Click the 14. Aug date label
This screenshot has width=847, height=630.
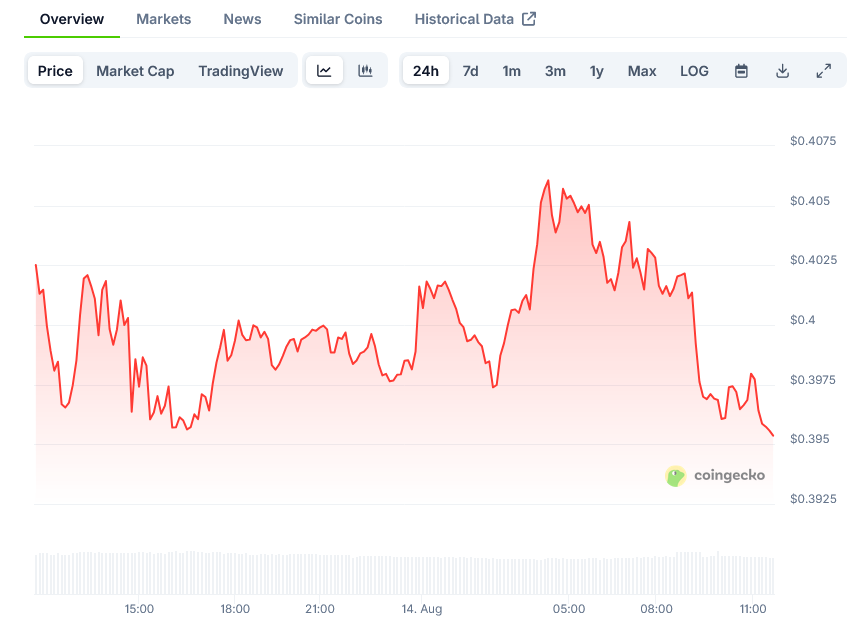[421, 609]
